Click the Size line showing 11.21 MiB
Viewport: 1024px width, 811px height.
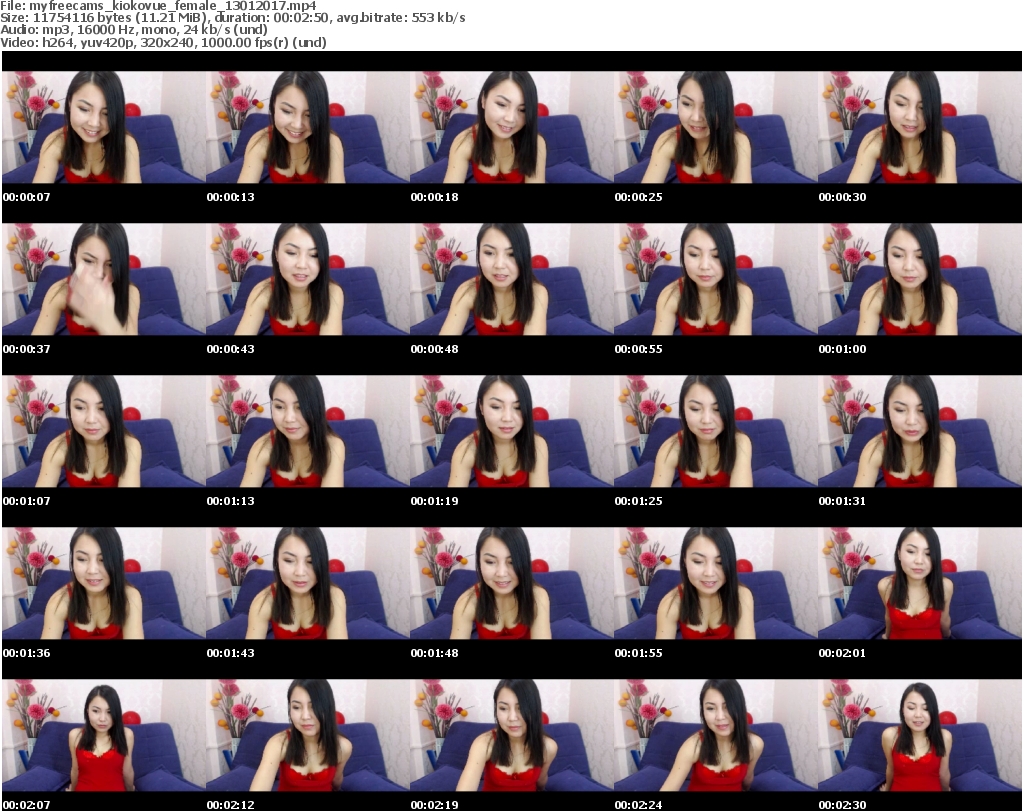232,18
